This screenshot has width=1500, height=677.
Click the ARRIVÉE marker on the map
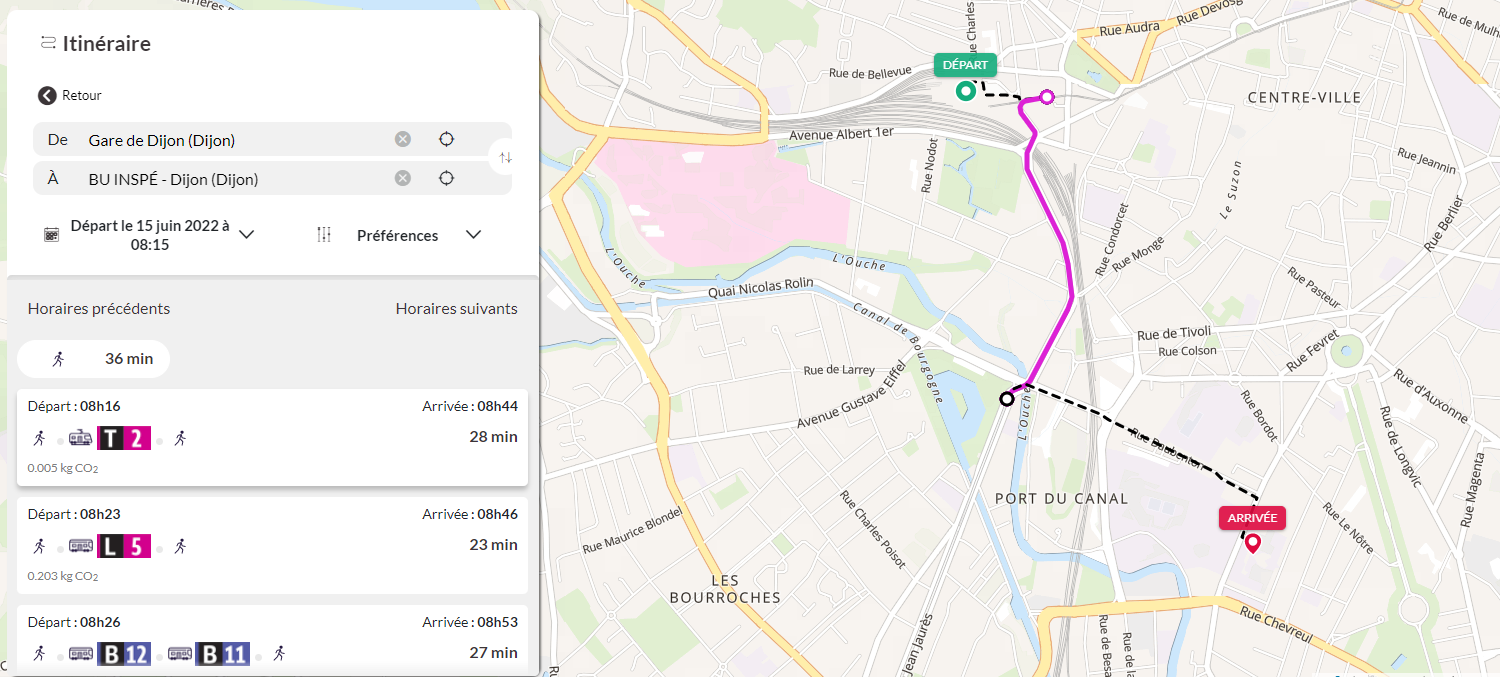(x=1252, y=518)
